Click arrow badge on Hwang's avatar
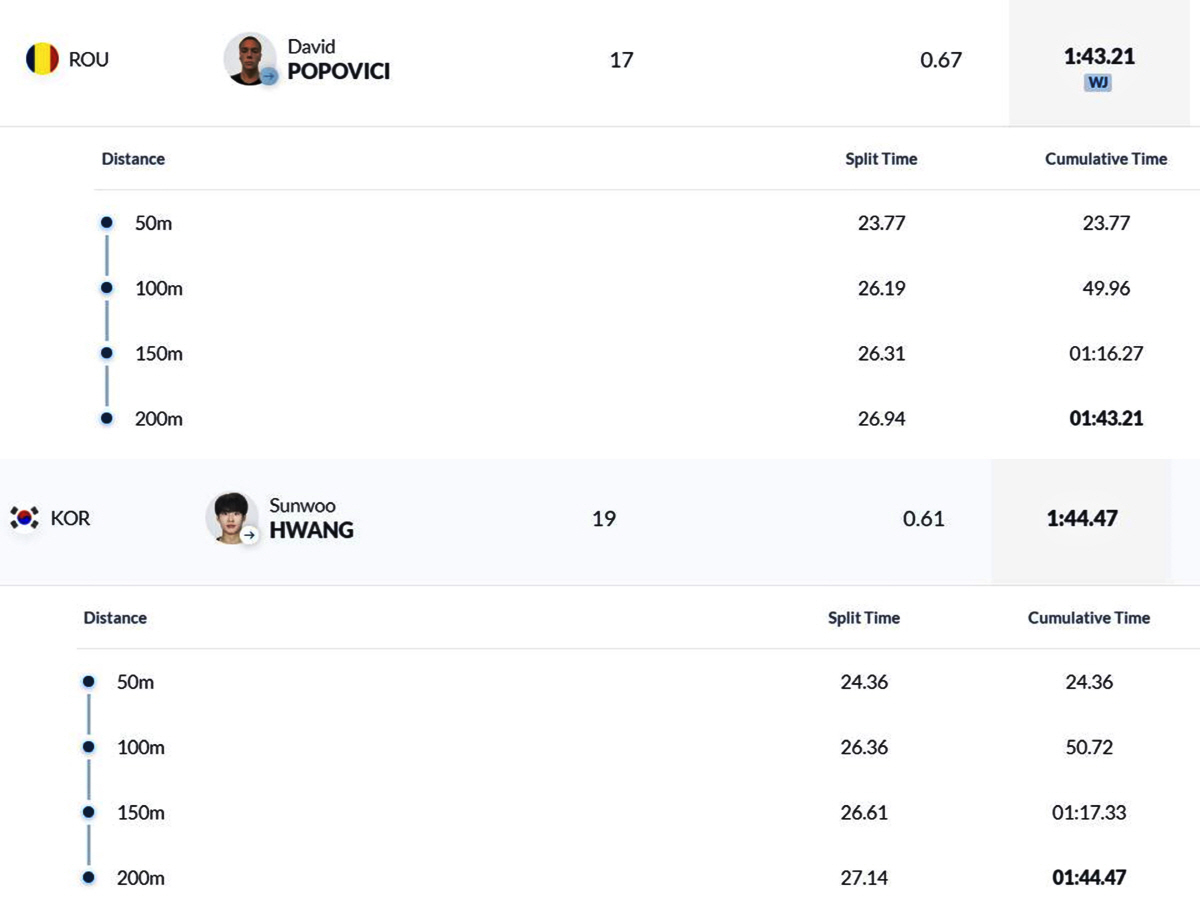The image size is (1200, 903). tap(250, 535)
